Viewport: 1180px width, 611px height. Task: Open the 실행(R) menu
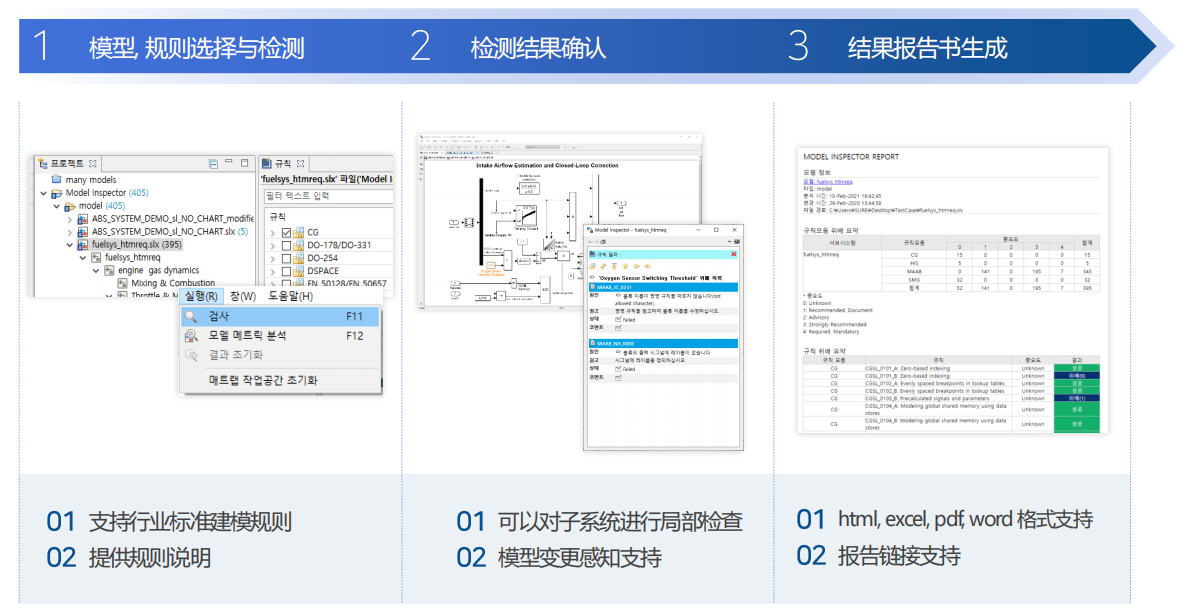pyautogui.click(x=201, y=296)
